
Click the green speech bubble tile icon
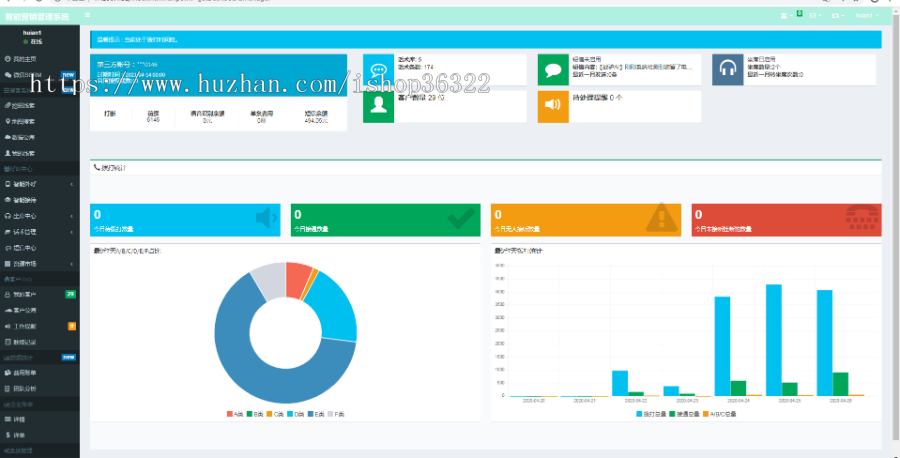552,71
